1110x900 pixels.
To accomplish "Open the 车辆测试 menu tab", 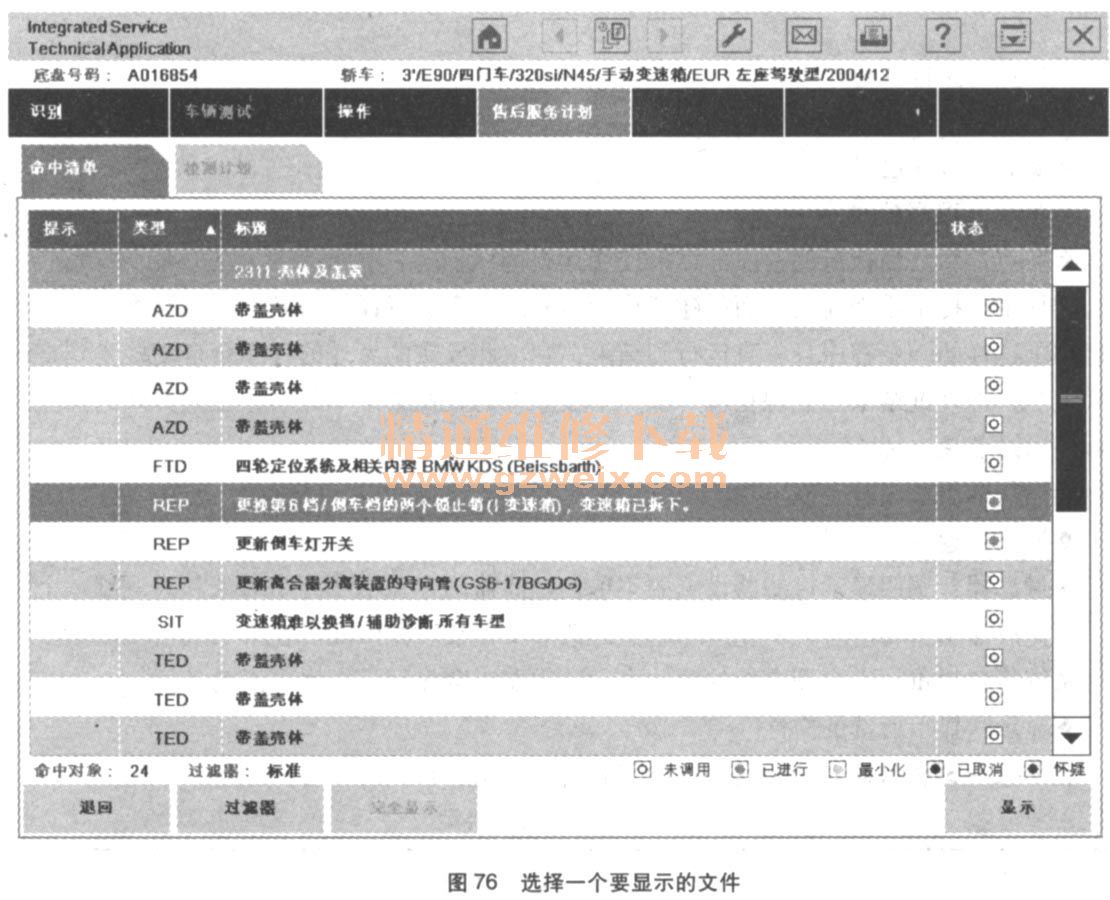I will coord(246,112).
